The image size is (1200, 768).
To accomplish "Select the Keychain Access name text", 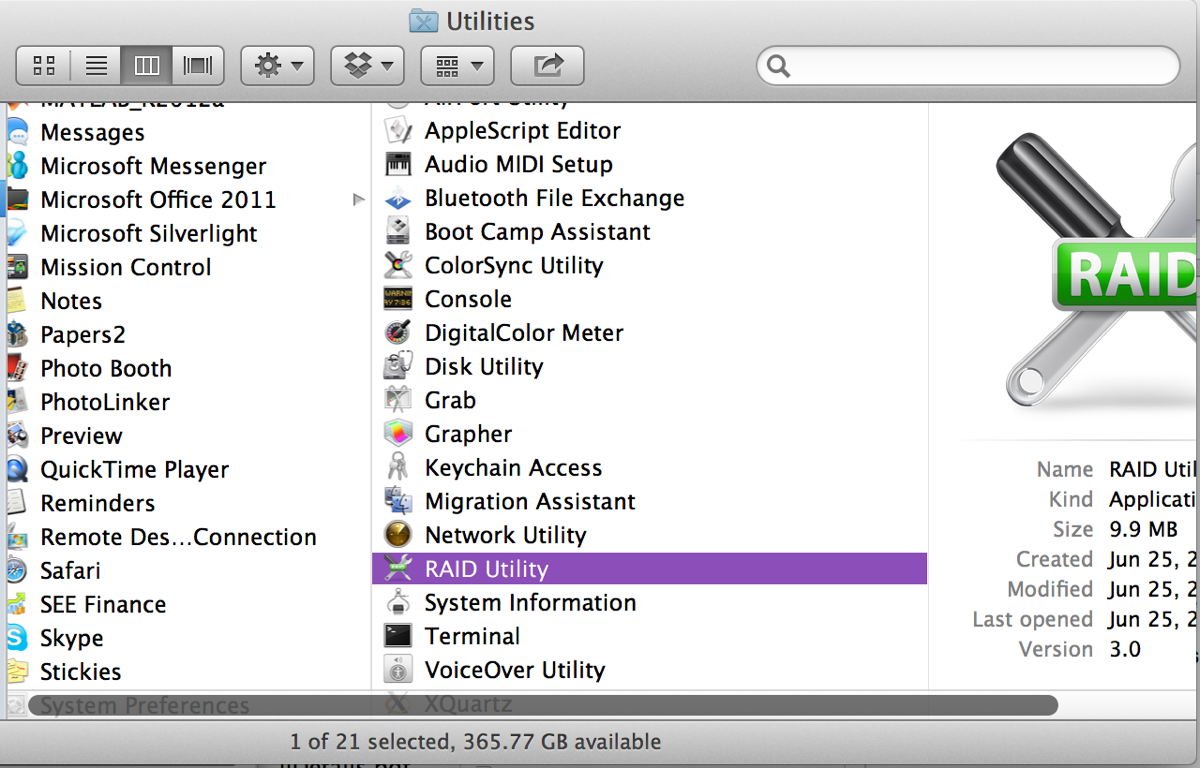I will point(513,468).
